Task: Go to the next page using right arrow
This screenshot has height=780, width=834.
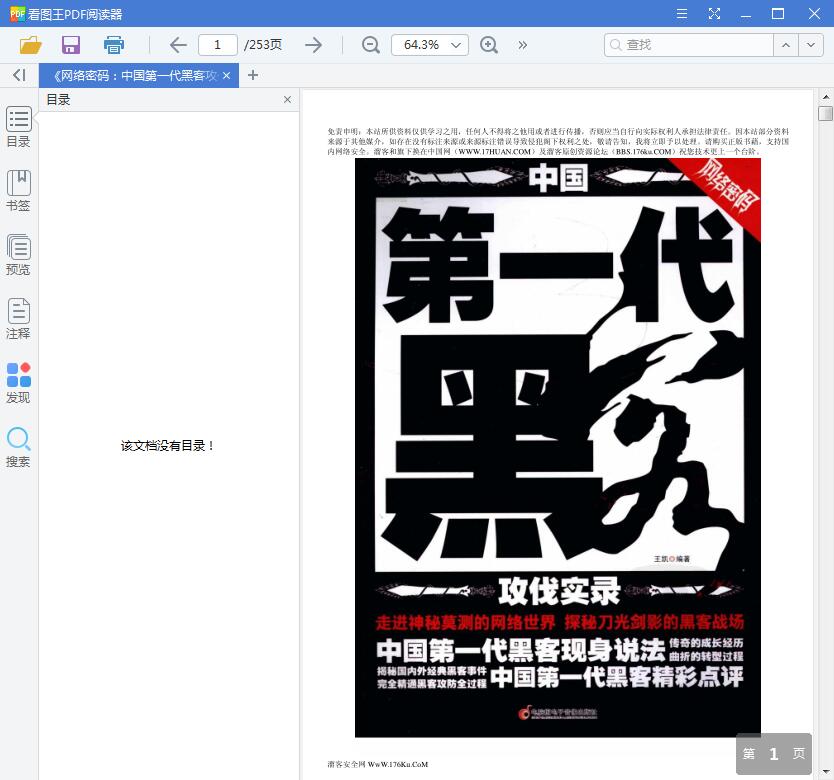Action: [x=313, y=45]
